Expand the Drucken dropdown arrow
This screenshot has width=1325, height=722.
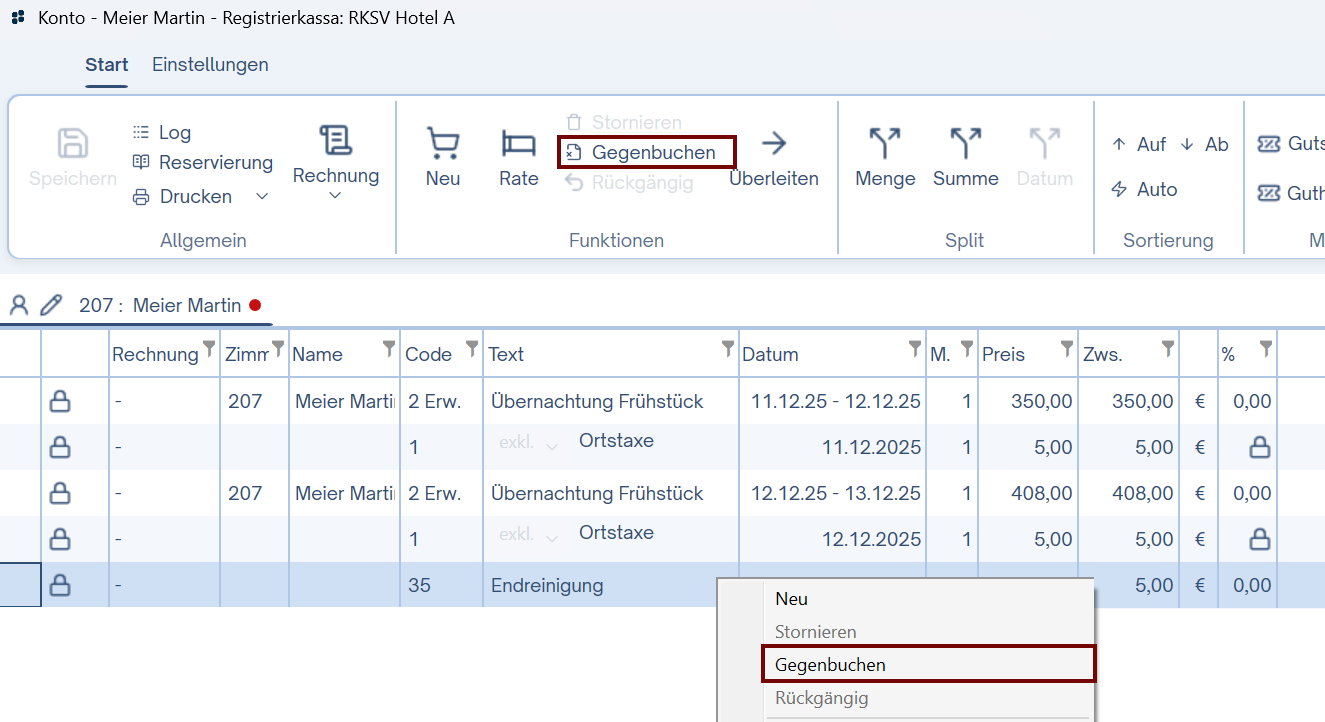262,197
